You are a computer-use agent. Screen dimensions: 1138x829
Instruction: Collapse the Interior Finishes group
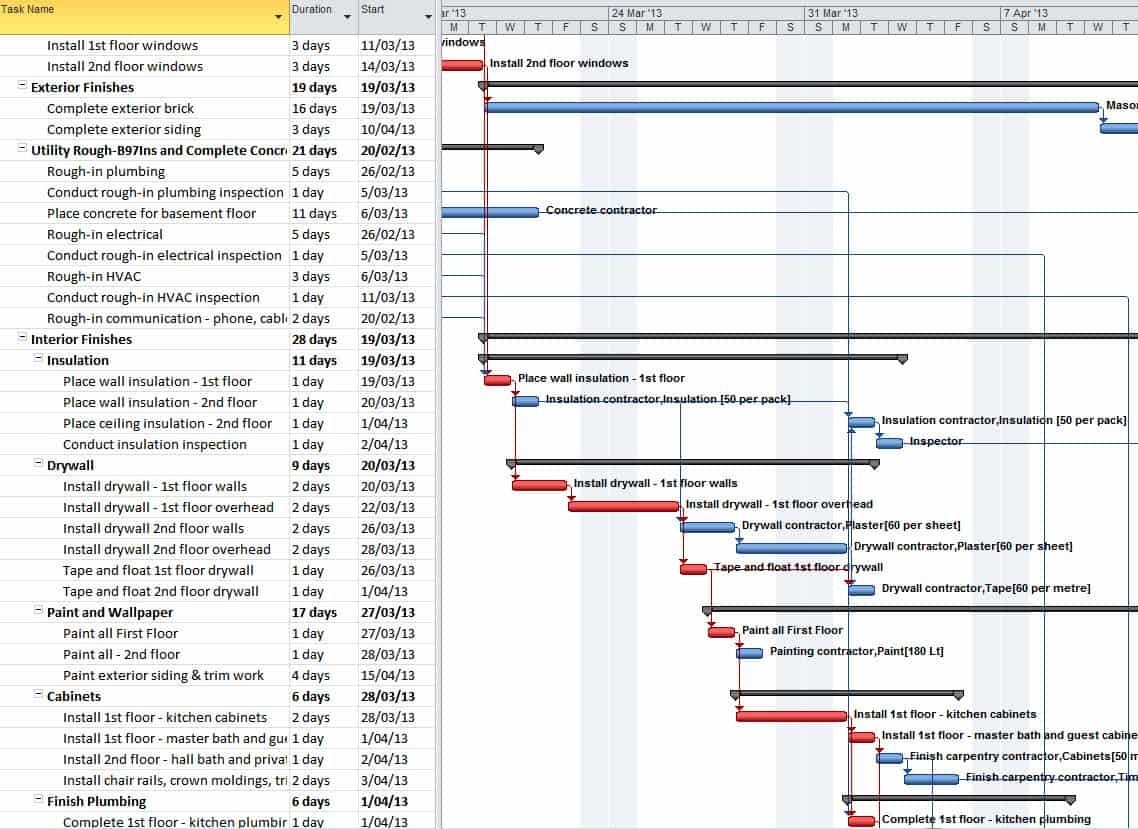pyautogui.click(x=20, y=339)
